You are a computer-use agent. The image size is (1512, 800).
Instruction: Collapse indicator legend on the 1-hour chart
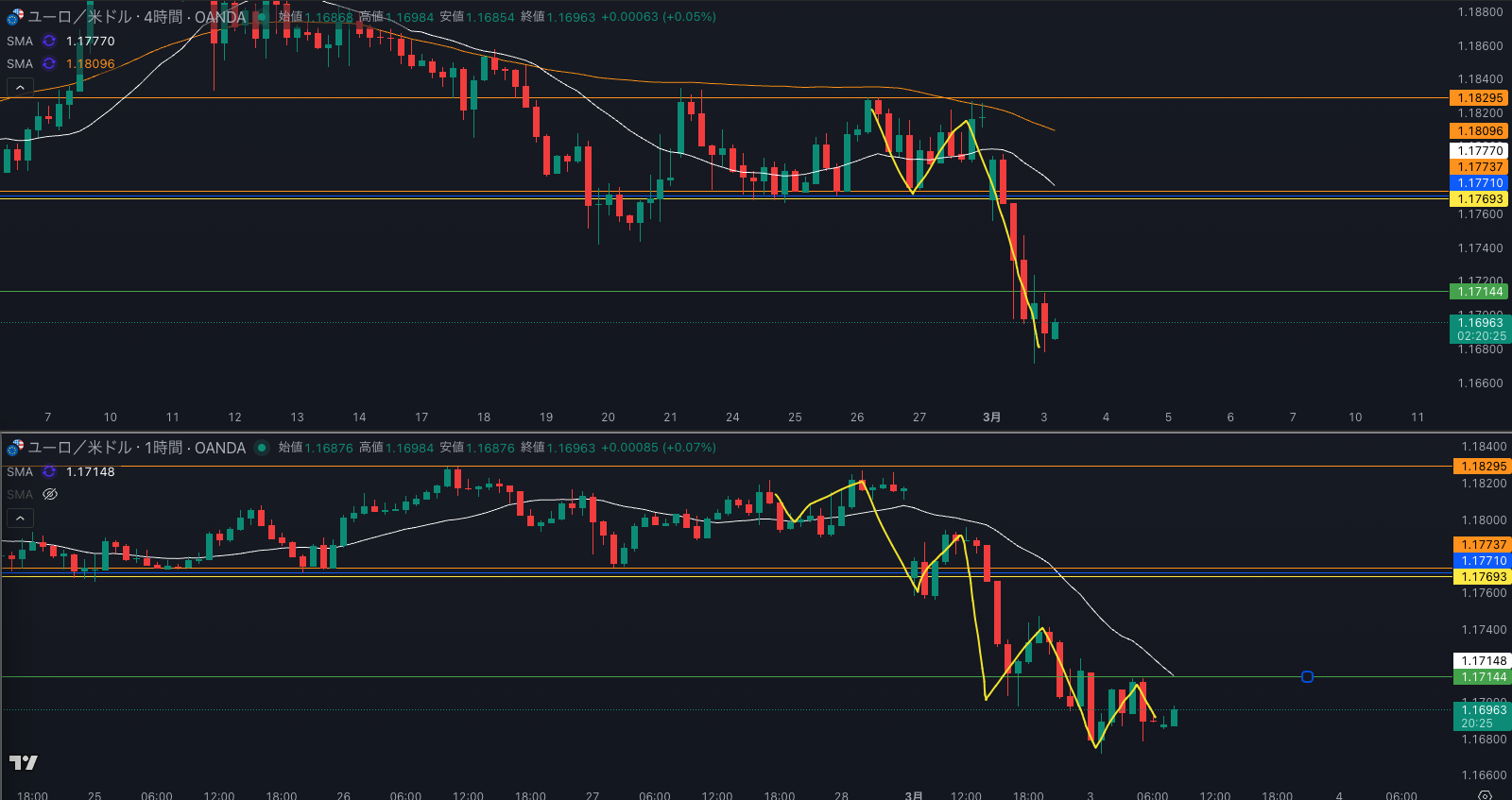pos(20,519)
